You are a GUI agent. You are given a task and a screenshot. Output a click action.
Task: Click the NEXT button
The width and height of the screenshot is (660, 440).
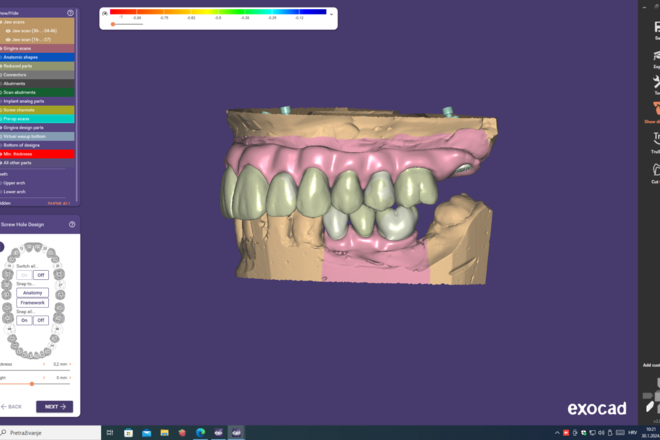(x=54, y=407)
